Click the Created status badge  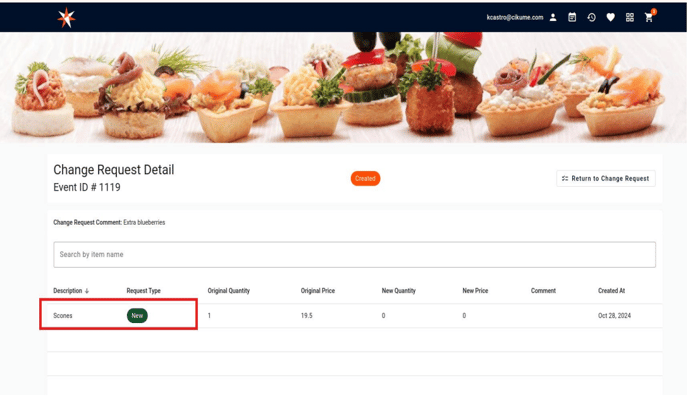coord(365,178)
